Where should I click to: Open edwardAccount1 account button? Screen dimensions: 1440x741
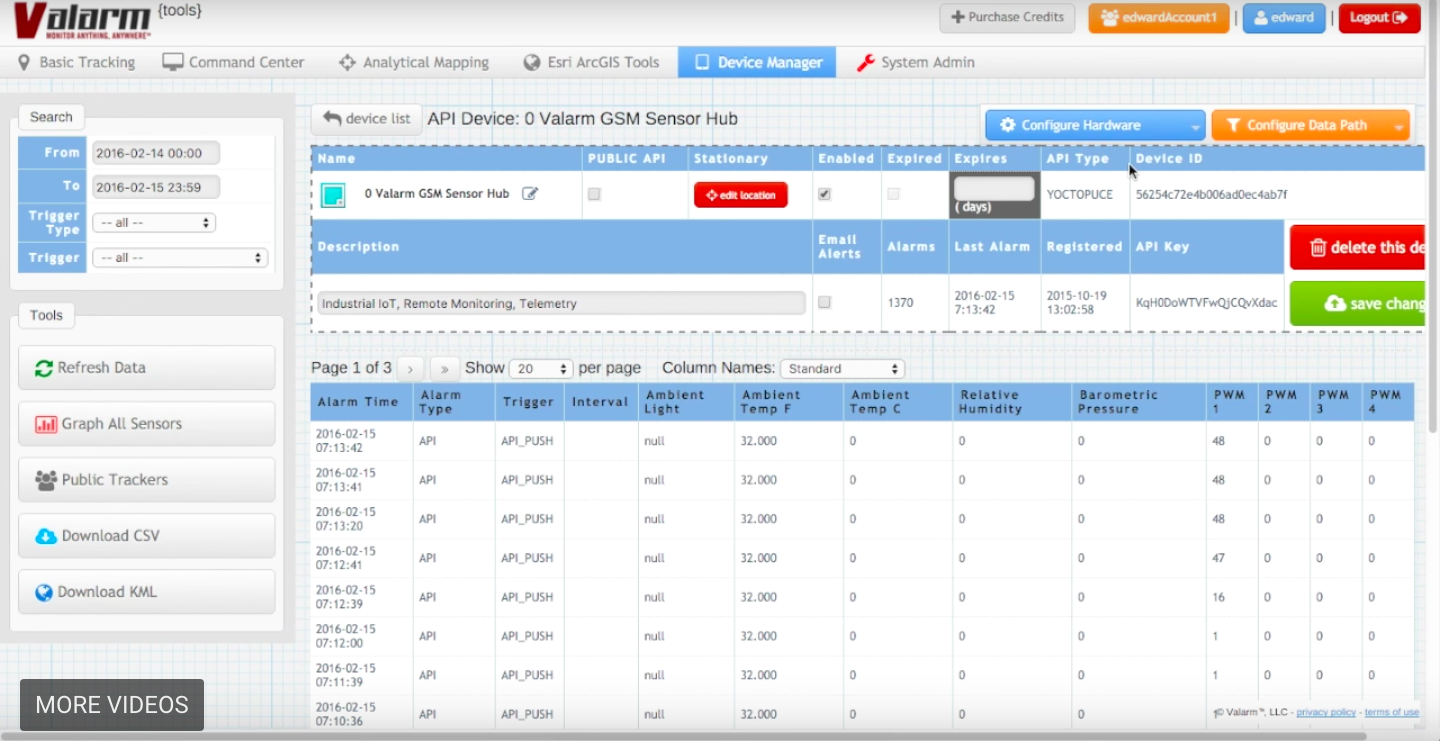click(x=1159, y=17)
